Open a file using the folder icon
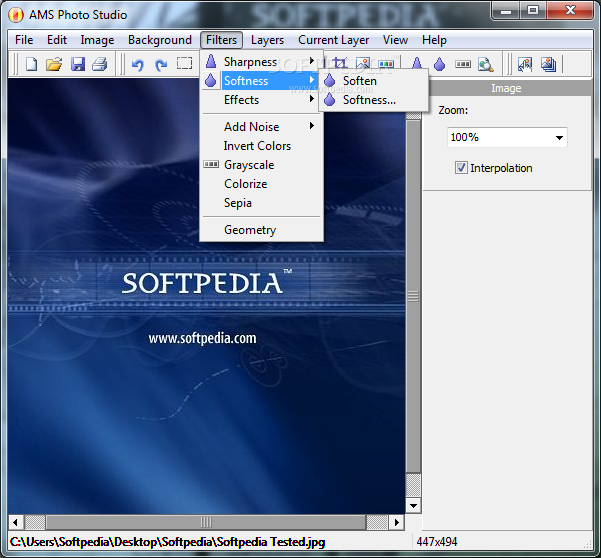Screen dimensions: 601x558 pos(54,64)
